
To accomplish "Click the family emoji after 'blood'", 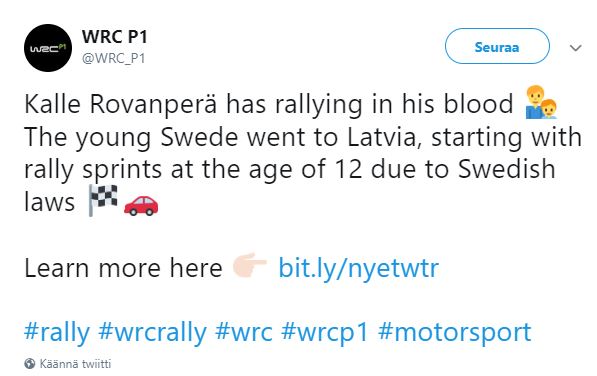I will point(541,102).
